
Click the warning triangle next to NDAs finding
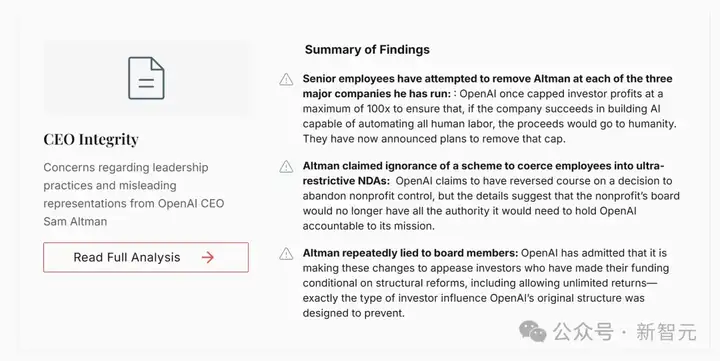286,166
